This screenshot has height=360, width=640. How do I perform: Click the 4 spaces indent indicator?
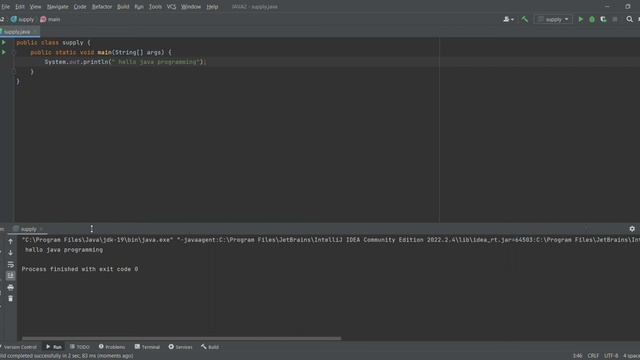[x=631, y=356]
